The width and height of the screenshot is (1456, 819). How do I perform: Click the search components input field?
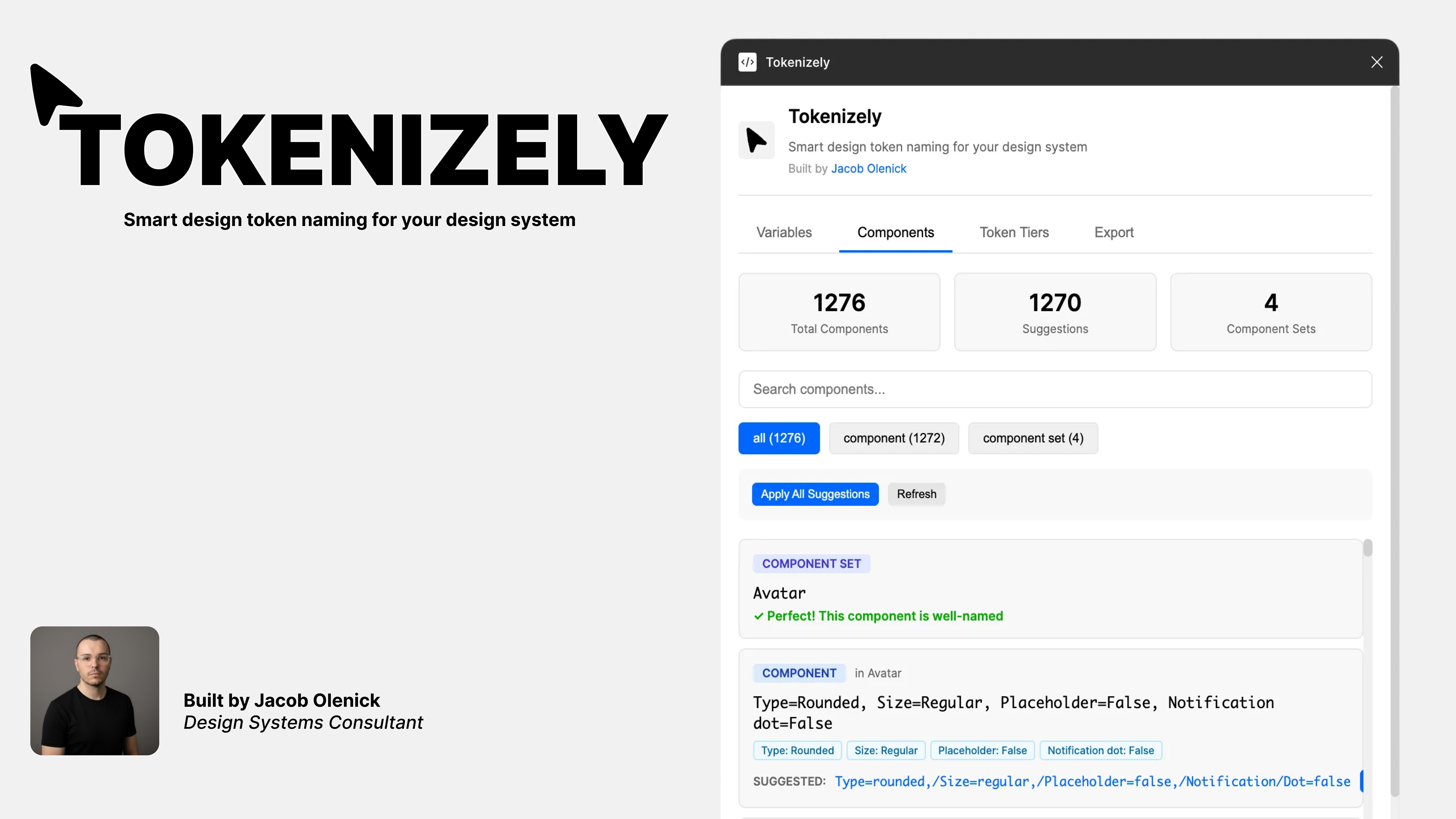click(x=1055, y=390)
